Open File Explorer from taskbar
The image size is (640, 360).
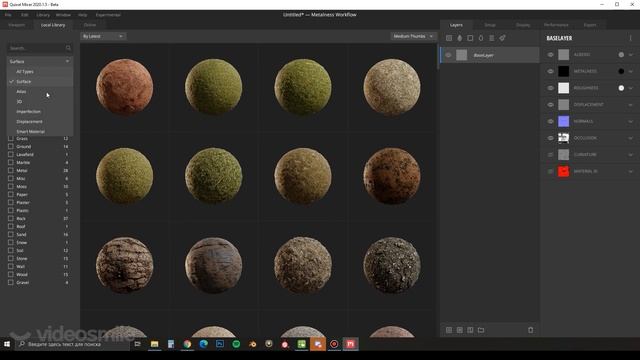click(x=154, y=344)
